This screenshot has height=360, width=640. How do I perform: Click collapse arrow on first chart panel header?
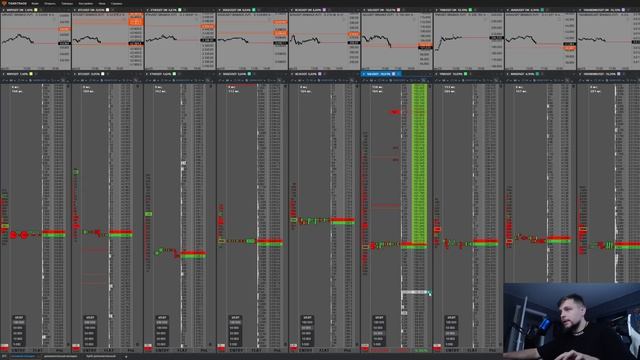[x=3, y=10]
